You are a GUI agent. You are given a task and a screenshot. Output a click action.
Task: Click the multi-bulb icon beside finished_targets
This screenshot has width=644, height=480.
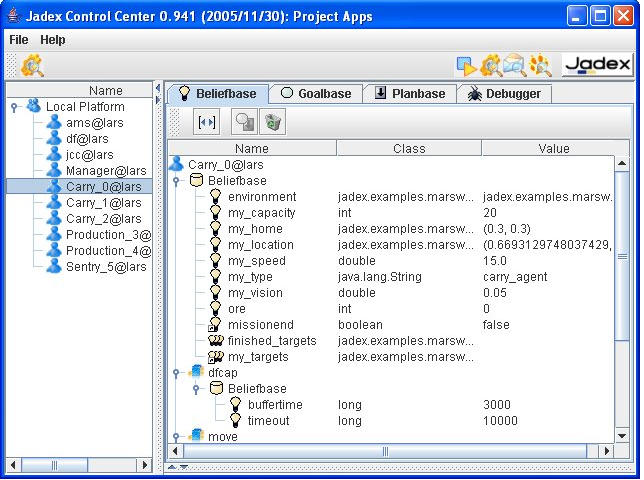tap(216, 340)
